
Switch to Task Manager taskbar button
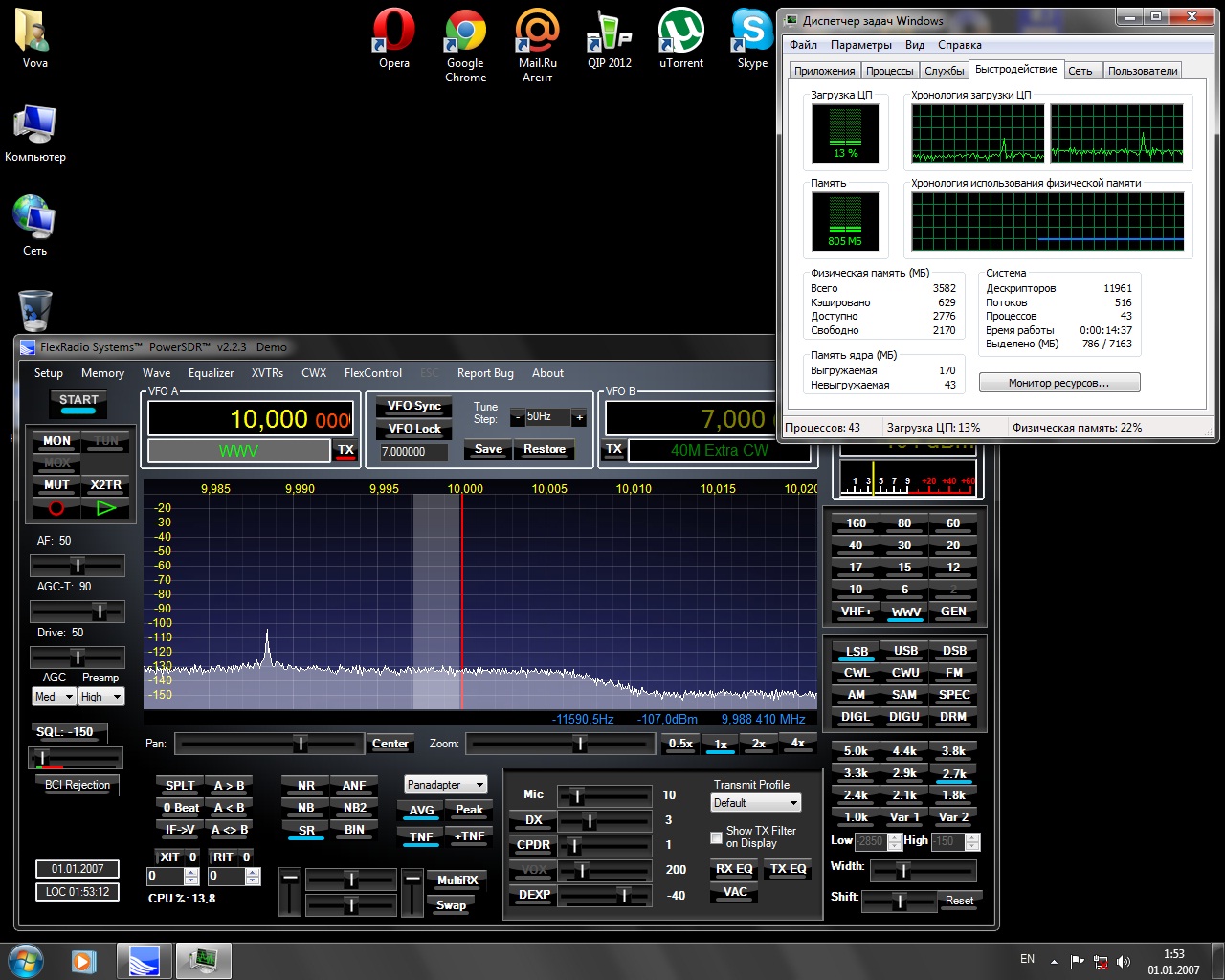pyautogui.click(x=202, y=960)
